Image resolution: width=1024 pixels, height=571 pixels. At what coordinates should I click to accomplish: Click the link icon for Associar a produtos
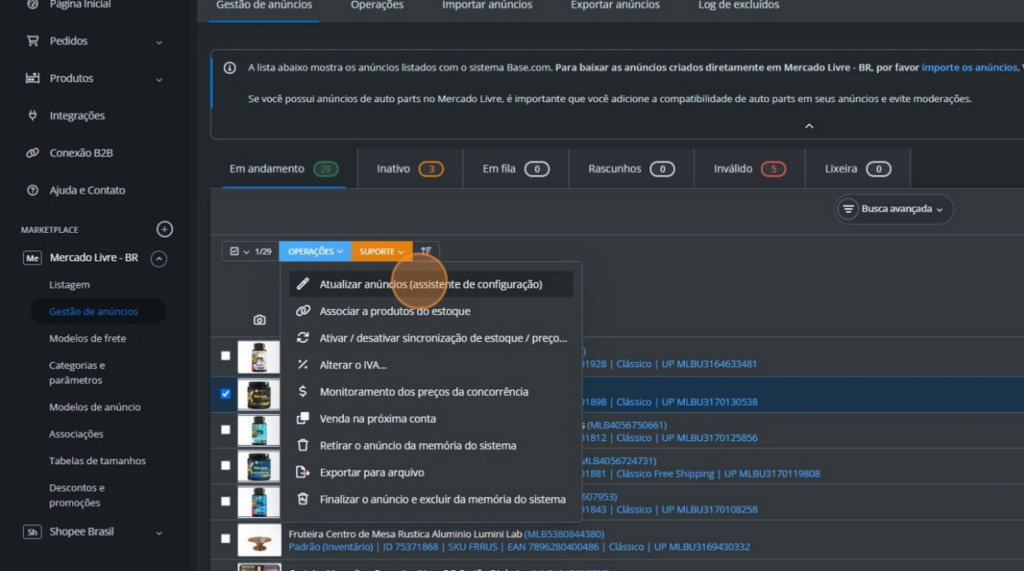pyautogui.click(x=303, y=311)
